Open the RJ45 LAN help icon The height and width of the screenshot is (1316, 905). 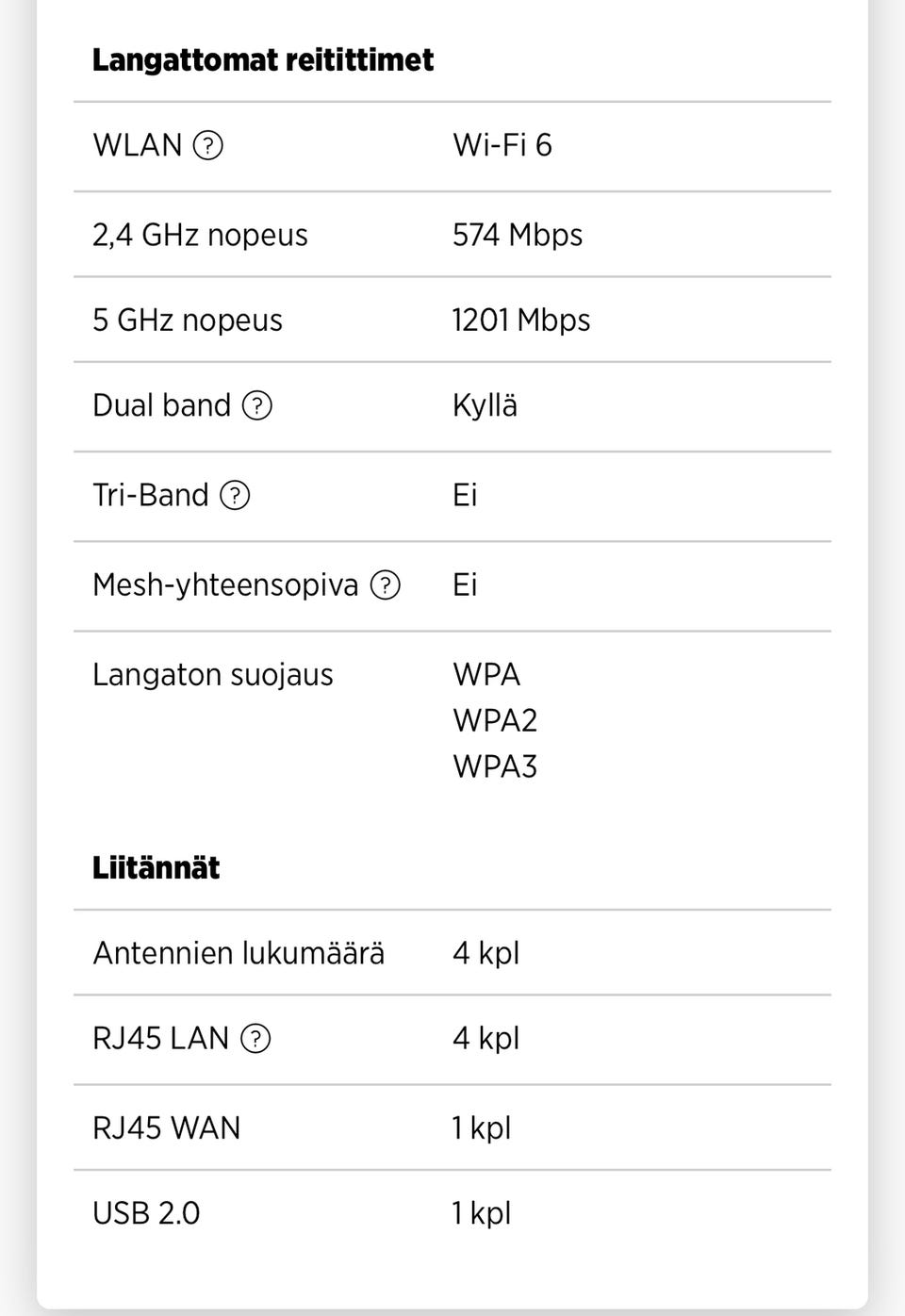point(255,1038)
